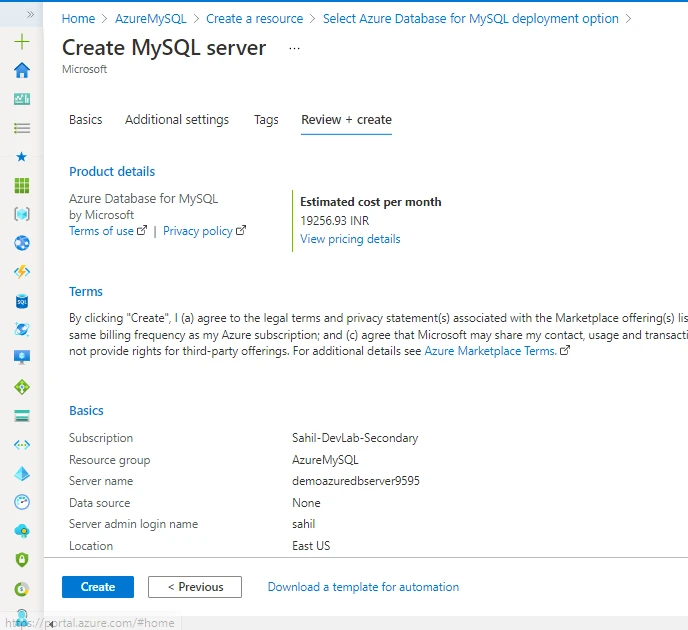Switch to the Tags tab
The height and width of the screenshot is (630, 688).
(266, 120)
